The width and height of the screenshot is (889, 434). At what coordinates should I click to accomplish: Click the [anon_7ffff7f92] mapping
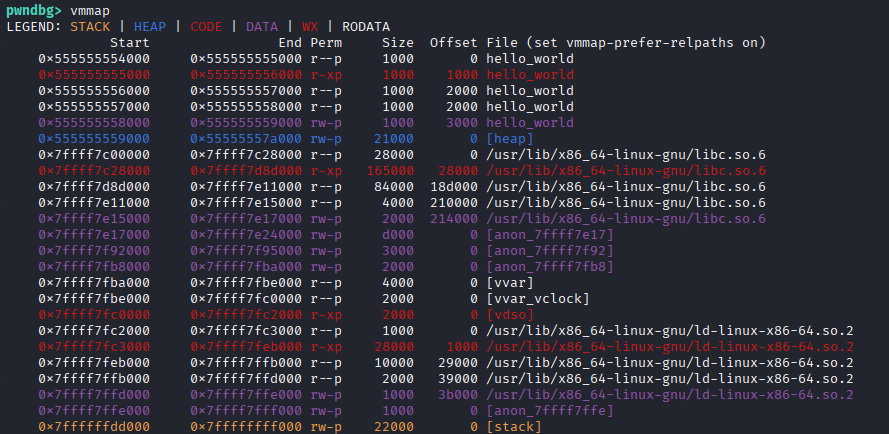click(x=550, y=250)
